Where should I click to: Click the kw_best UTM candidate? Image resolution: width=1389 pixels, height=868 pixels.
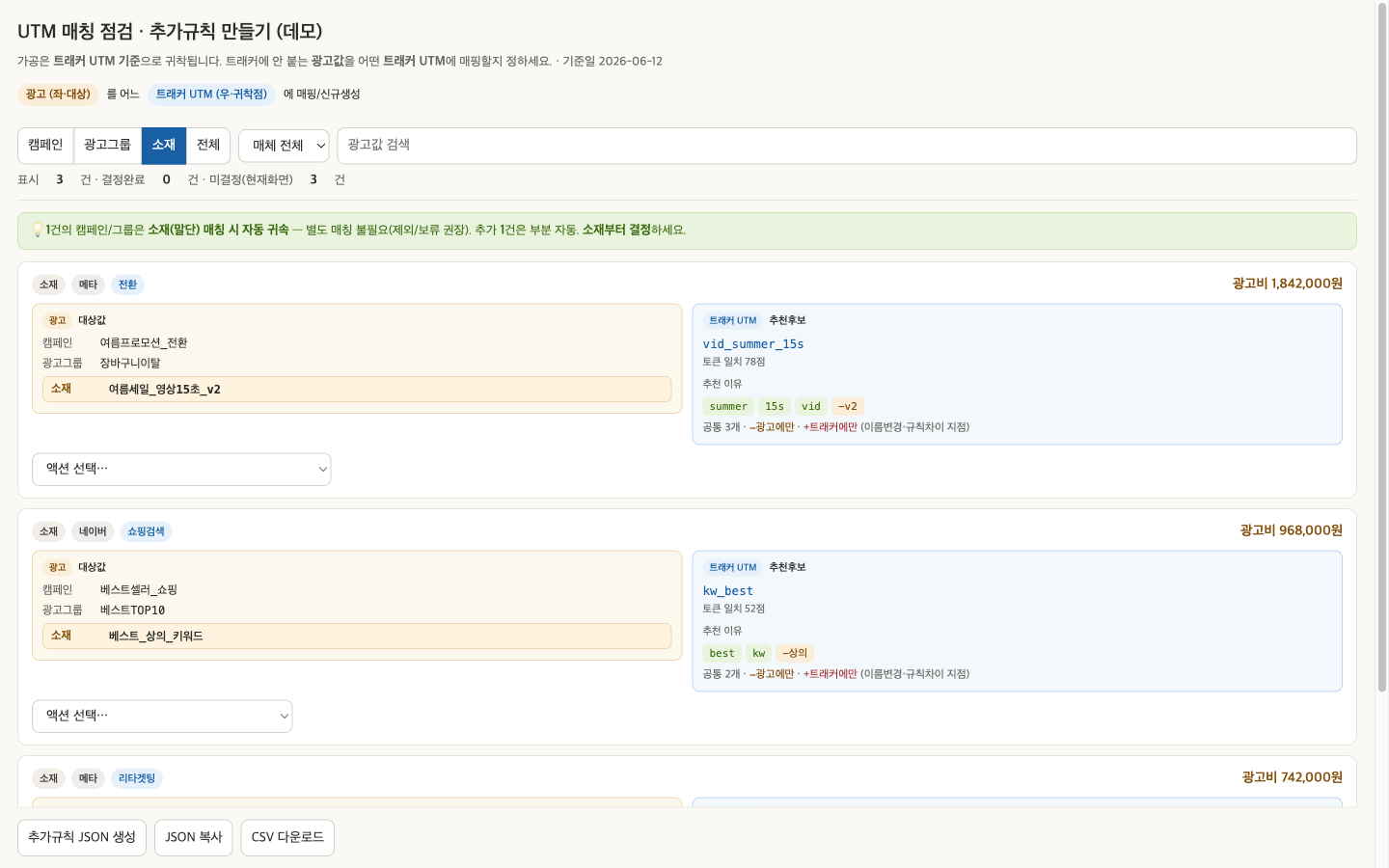point(728,591)
